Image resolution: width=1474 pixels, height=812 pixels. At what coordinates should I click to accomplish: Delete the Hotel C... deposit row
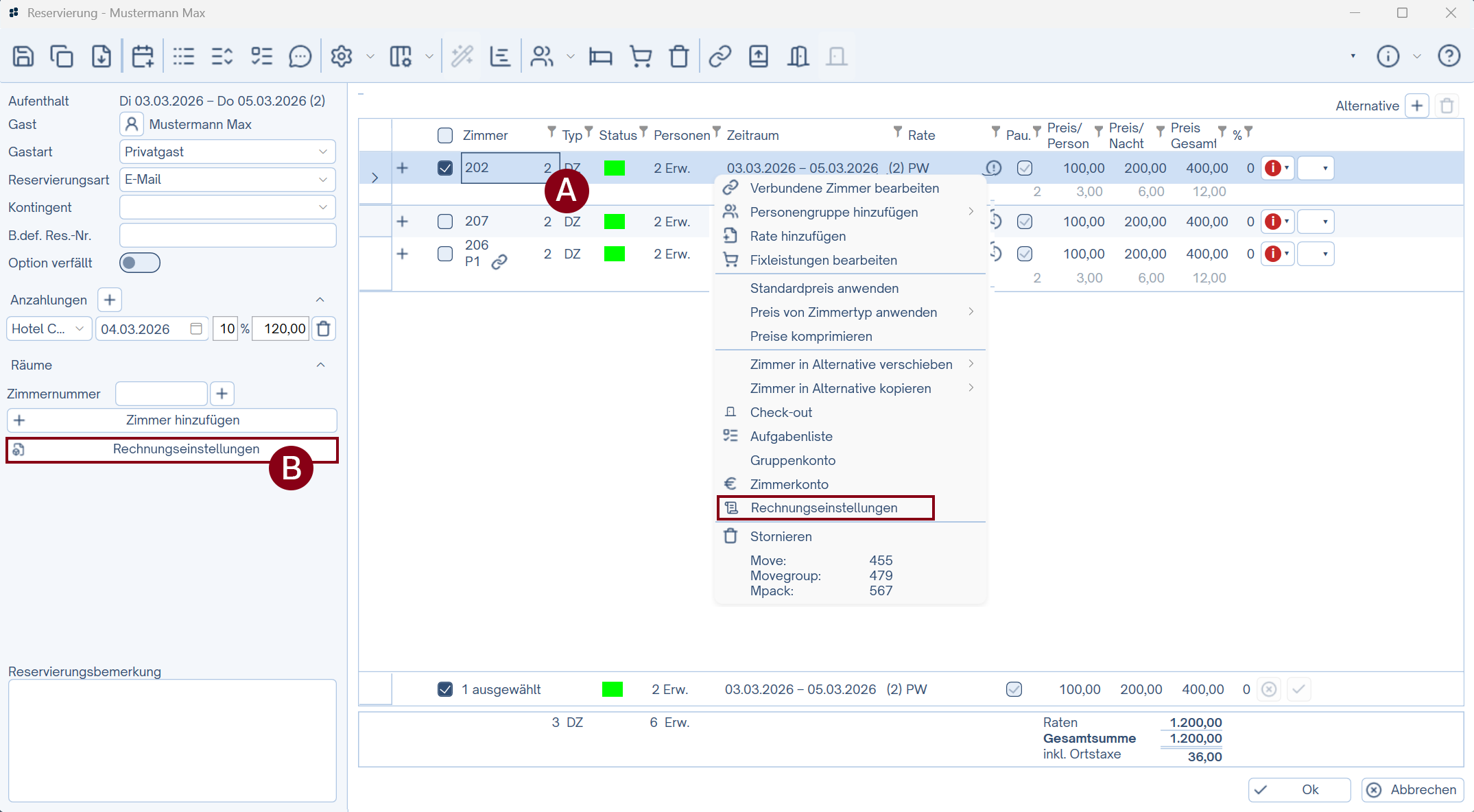pos(324,329)
